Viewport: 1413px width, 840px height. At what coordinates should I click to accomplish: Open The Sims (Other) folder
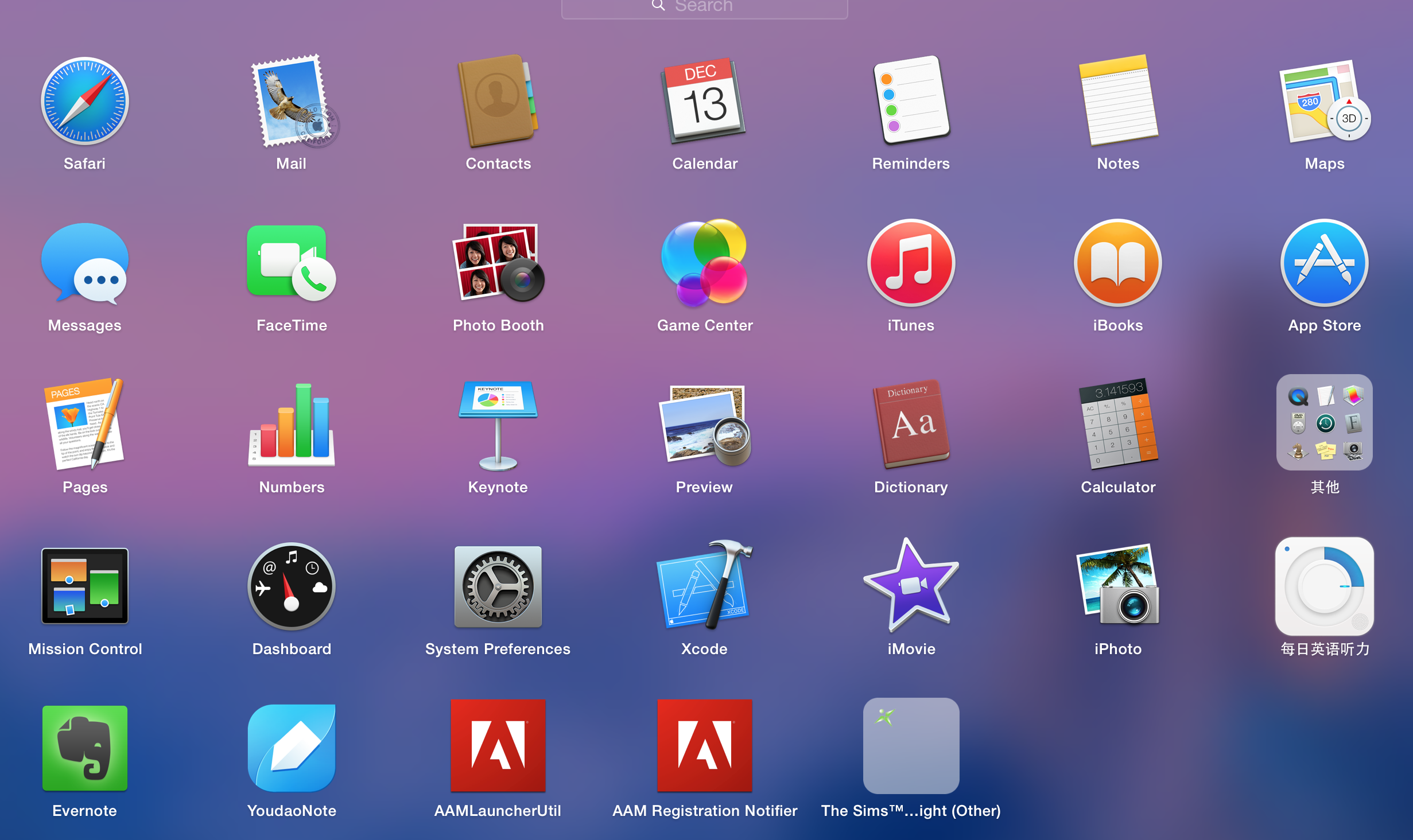click(911, 746)
